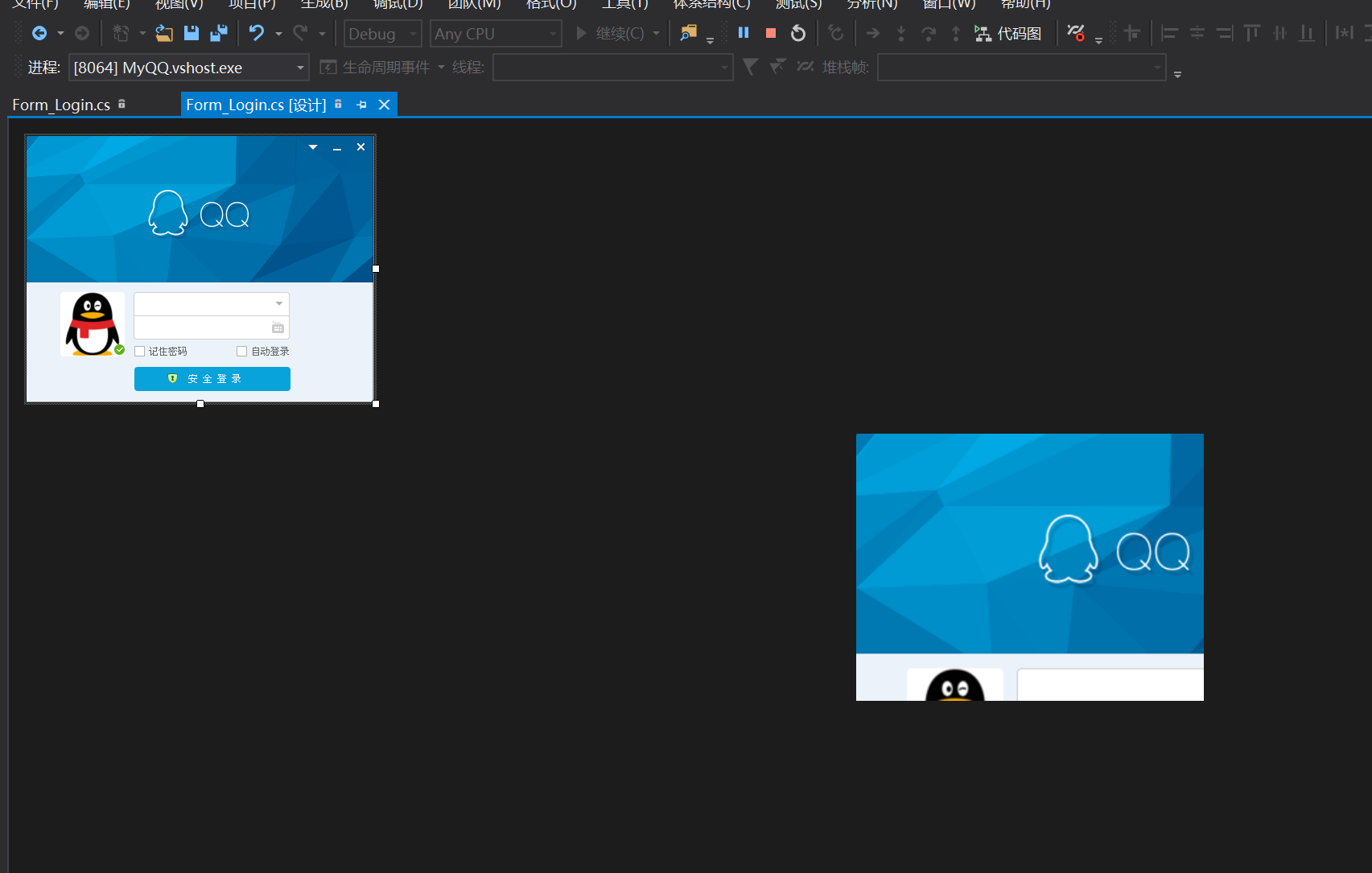The image size is (1372, 873).
Task: Click the Align Centers icon
Action: [1197, 33]
